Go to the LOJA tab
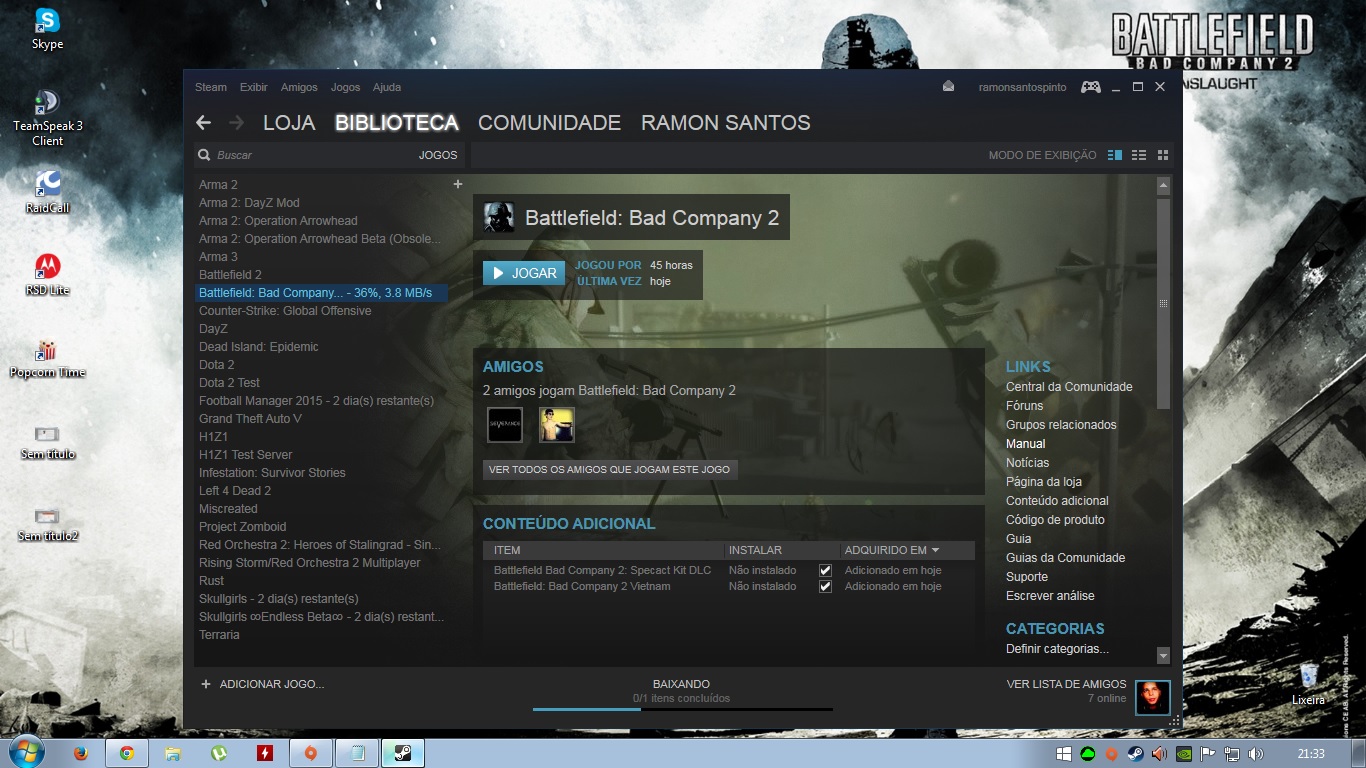Screen dimensions: 1366x768 pos(289,123)
